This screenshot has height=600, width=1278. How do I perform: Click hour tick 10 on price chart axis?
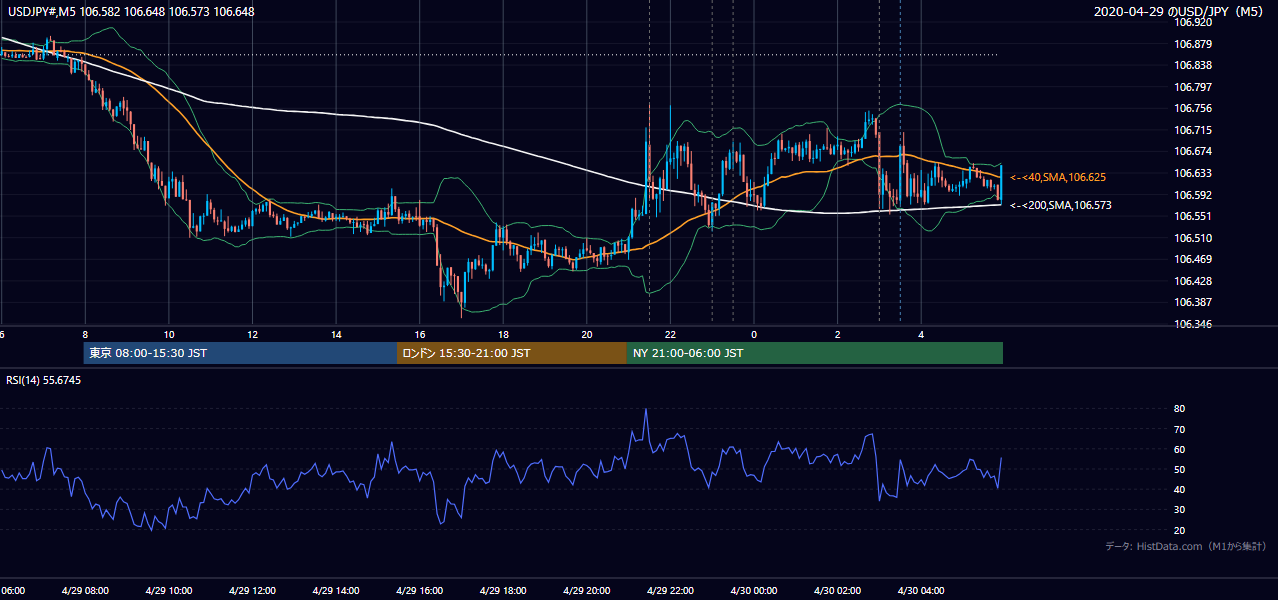tap(169, 335)
